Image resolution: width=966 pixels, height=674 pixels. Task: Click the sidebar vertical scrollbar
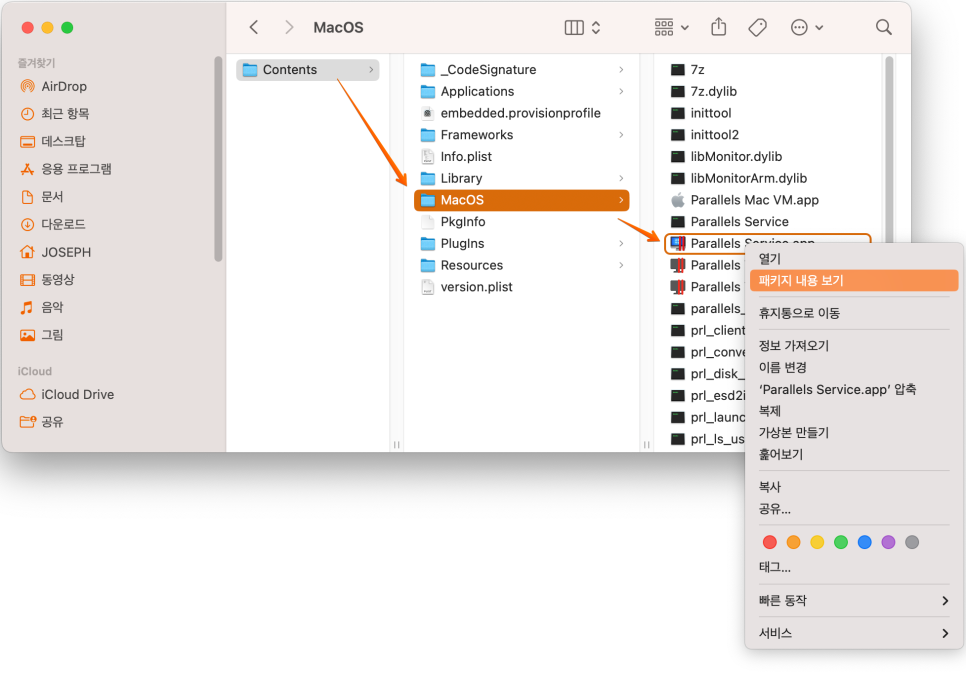218,159
